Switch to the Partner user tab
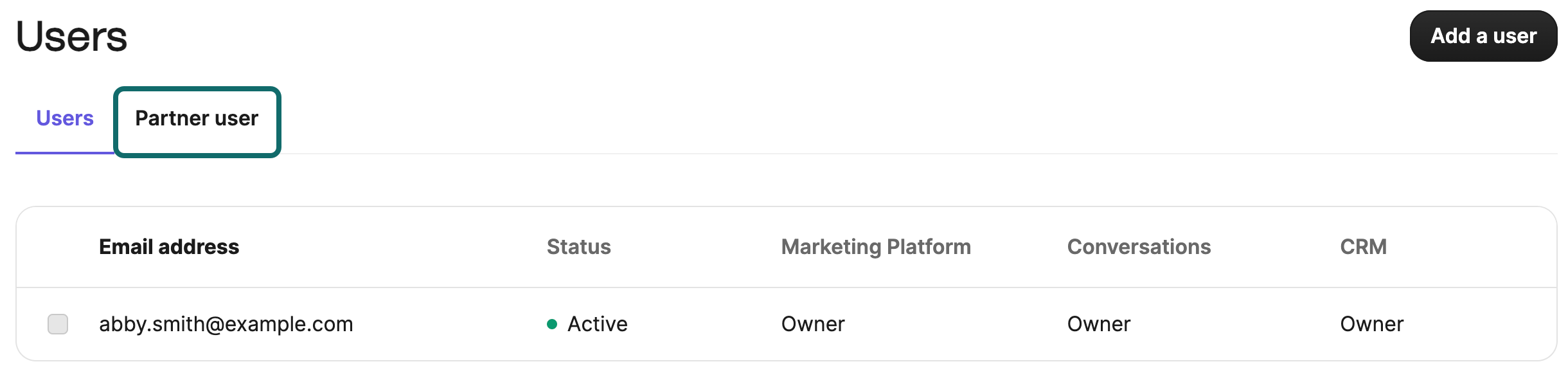Screen dimensions: 1568x373 [x=197, y=119]
